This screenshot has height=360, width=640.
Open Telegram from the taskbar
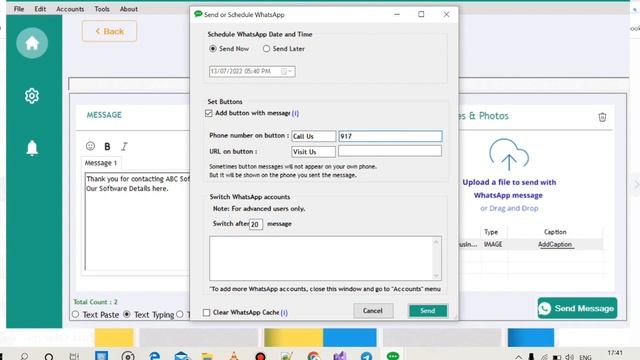coord(366,356)
